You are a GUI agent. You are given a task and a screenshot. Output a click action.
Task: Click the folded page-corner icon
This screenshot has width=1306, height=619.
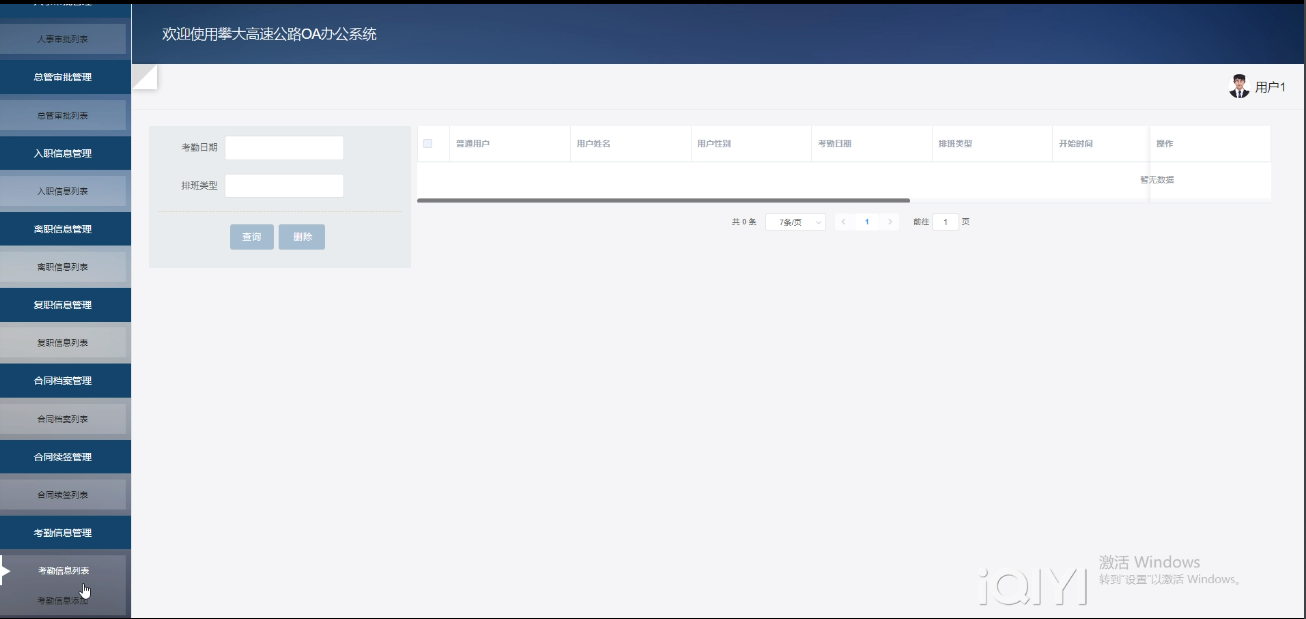[x=144, y=77]
